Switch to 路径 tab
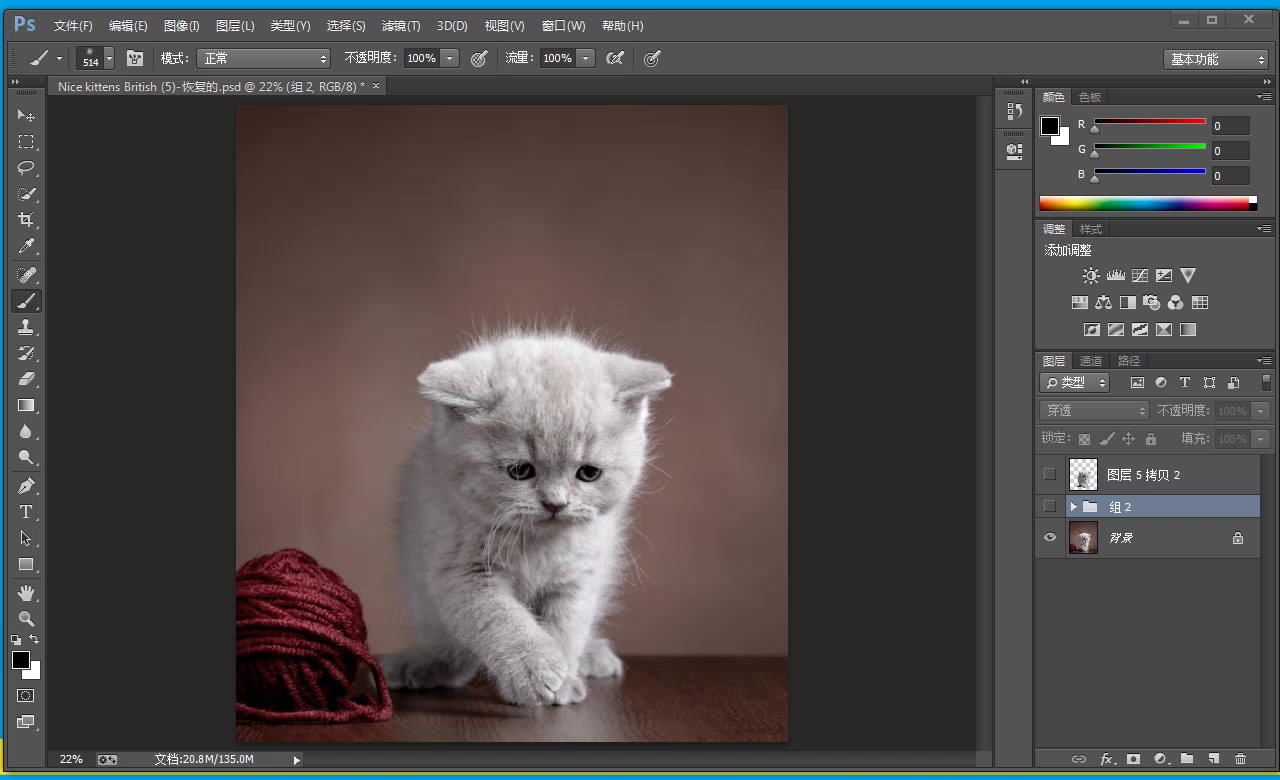 tap(1129, 361)
